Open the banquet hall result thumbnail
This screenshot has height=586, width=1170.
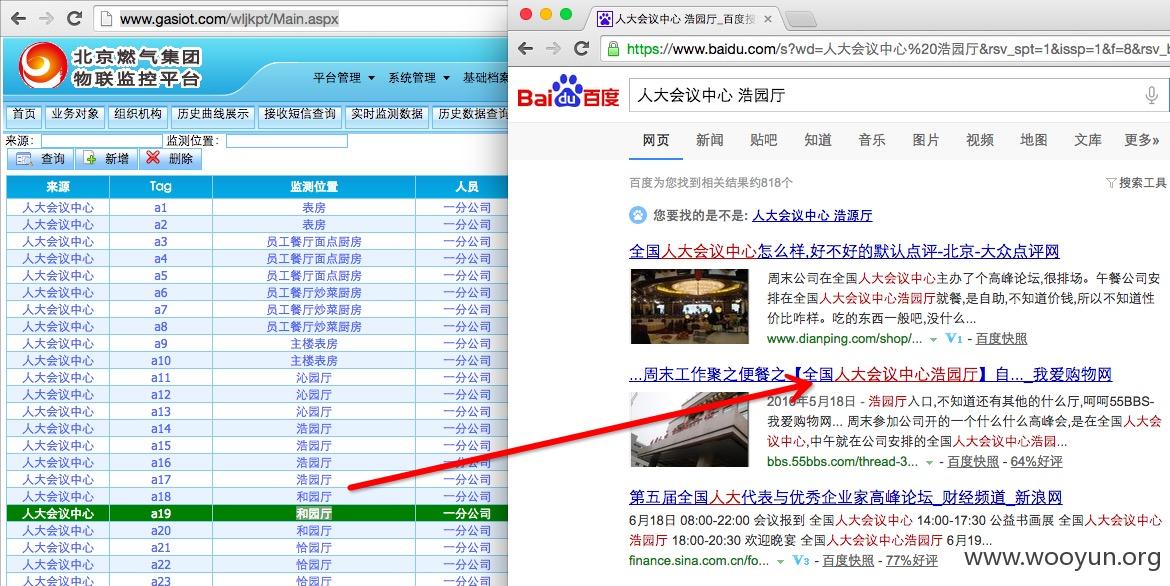pyautogui.click(x=689, y=306)
